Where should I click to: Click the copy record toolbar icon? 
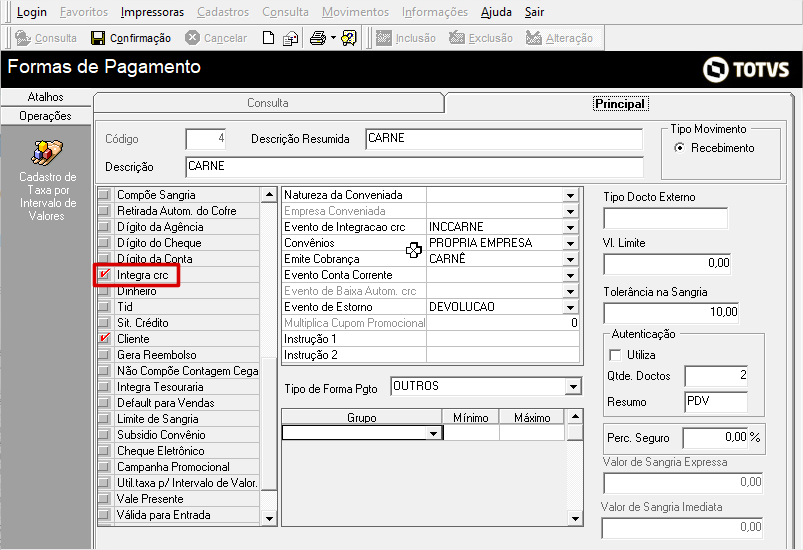[x=290, y=38]
